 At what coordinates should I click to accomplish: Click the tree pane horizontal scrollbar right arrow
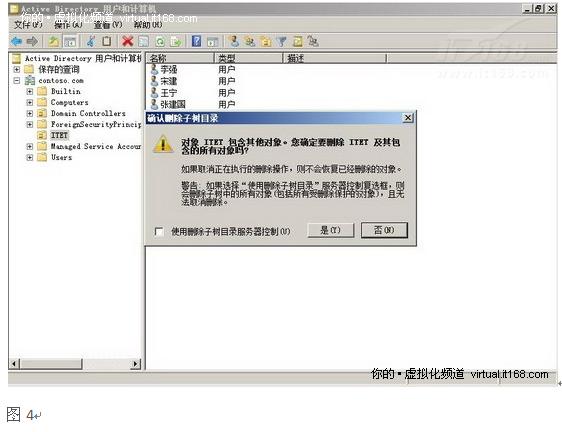(135, 364)
